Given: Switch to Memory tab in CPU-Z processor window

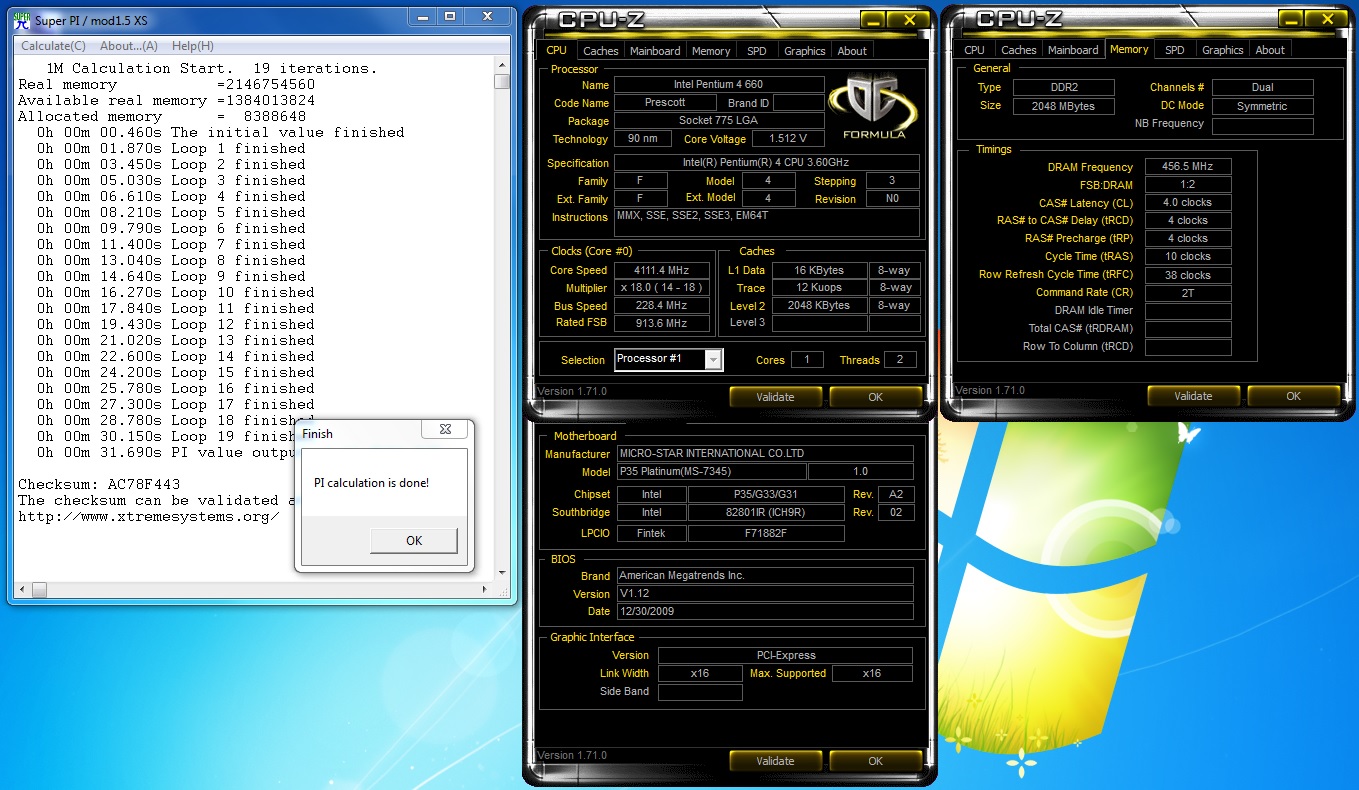Looking at the screenshot, I should click(x=711, y=50).
